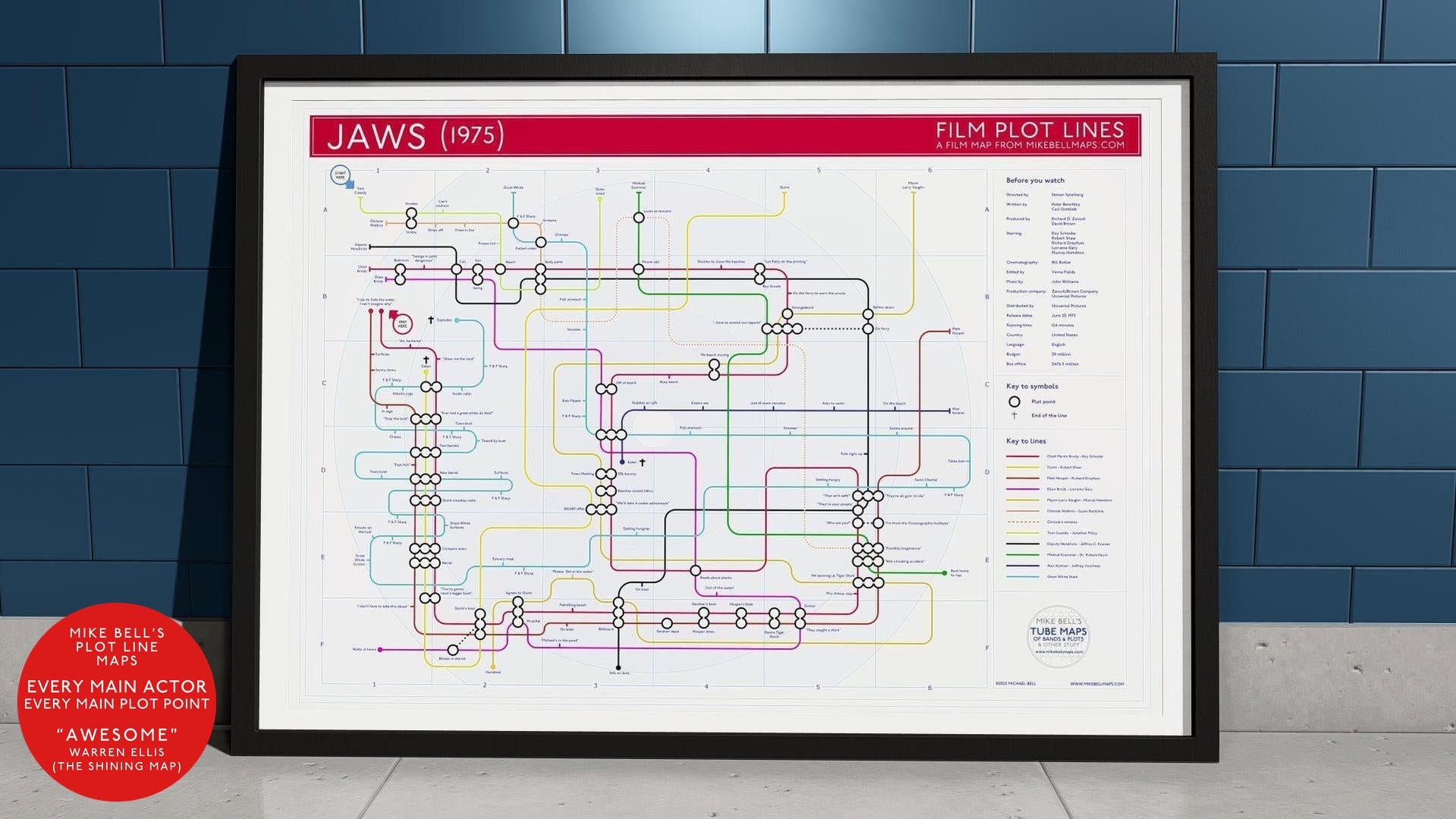The image size is (1456, 819).
Task: Click the ©2025 Michael Bell copyright text
Action: (1015, 684)
